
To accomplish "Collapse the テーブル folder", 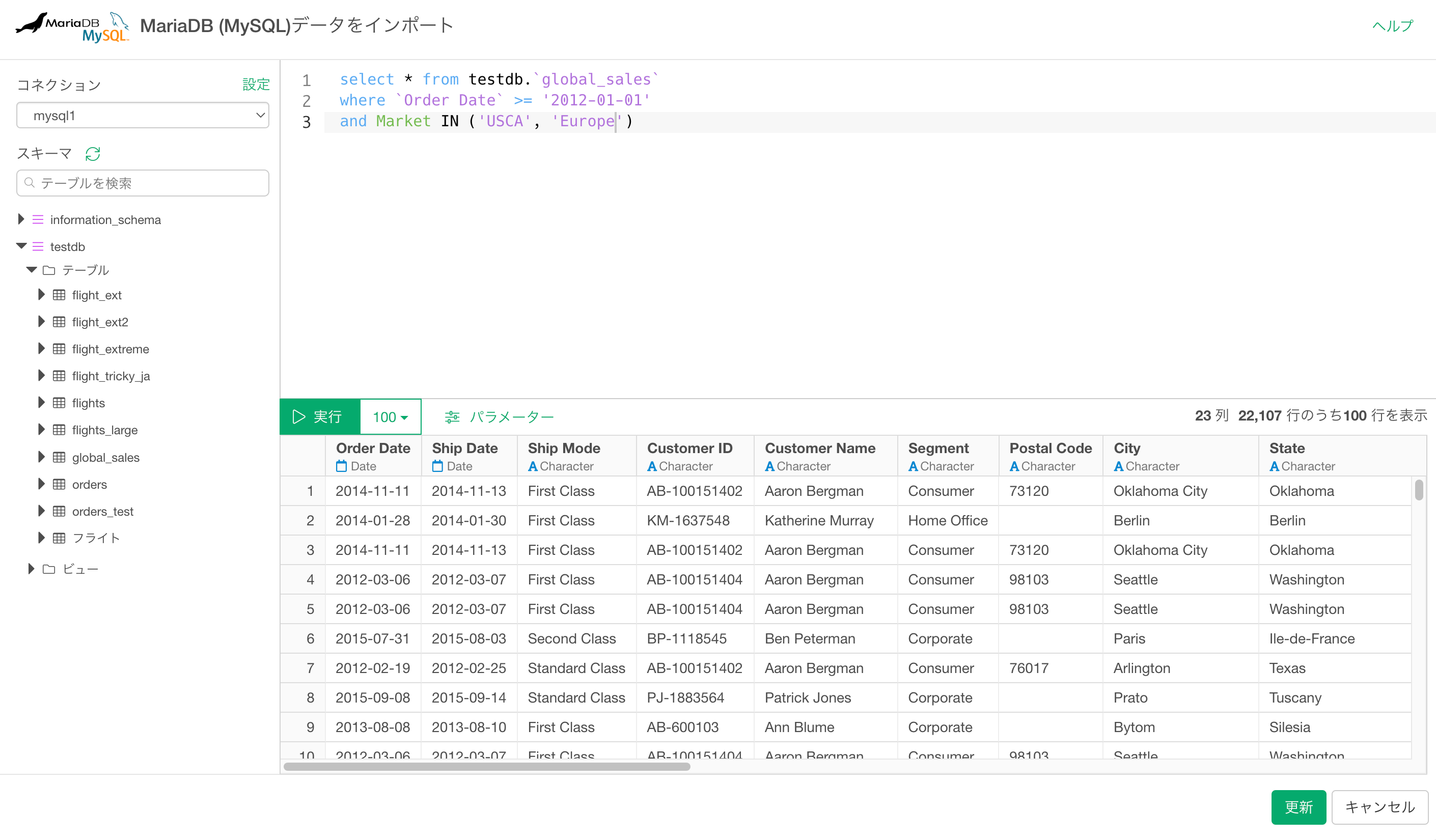I will [32, 269].
